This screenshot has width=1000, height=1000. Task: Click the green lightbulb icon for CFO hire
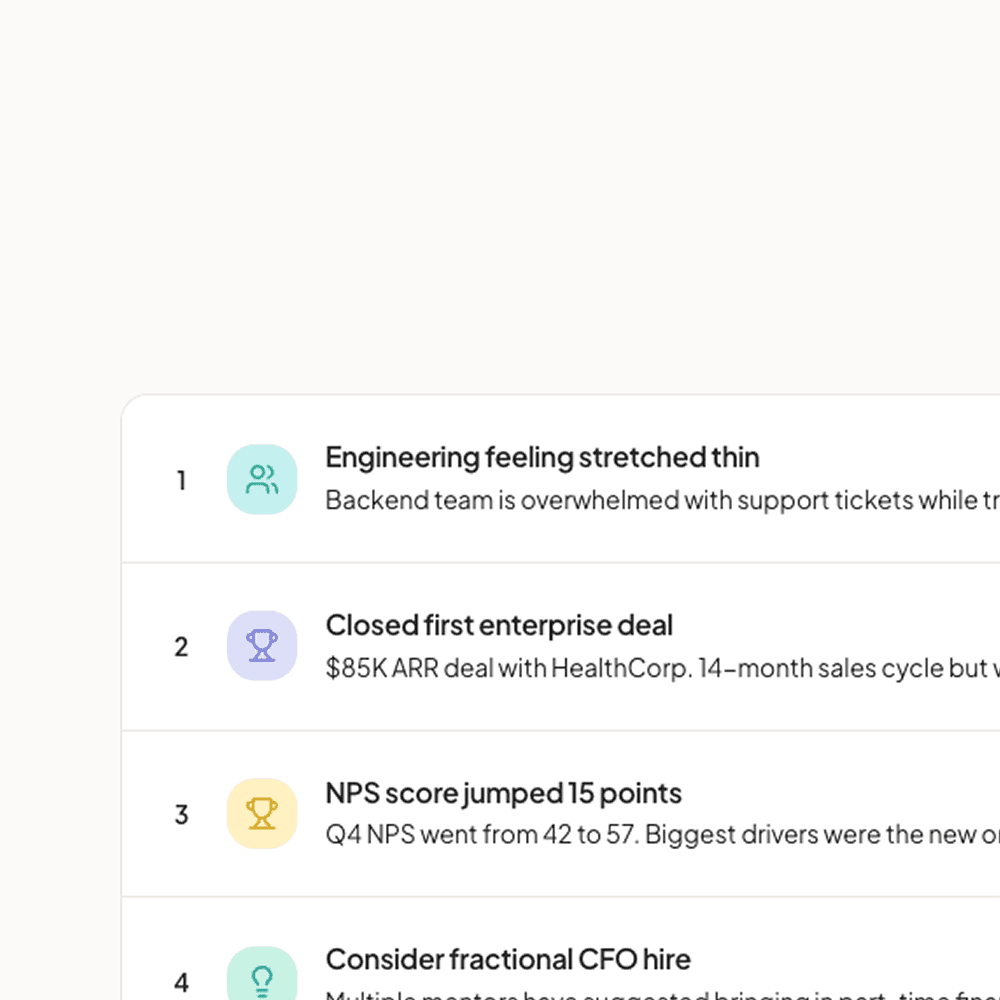262,977
